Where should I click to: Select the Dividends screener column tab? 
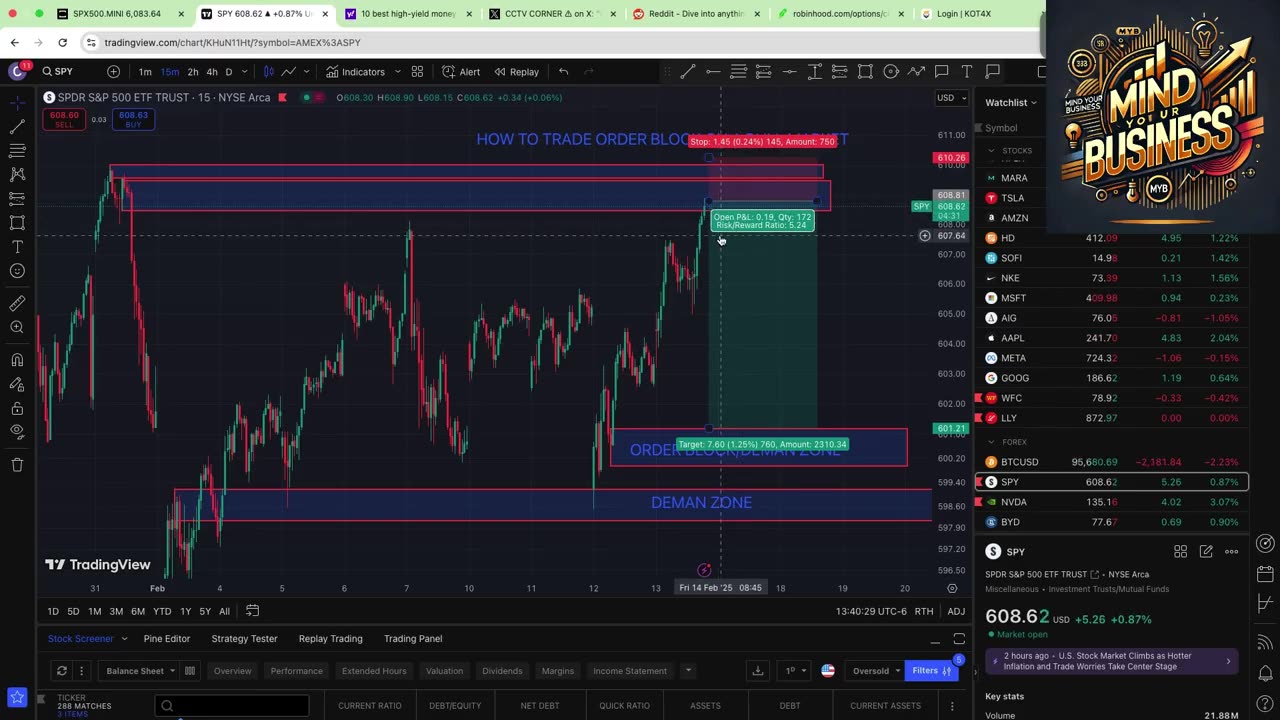502,671
